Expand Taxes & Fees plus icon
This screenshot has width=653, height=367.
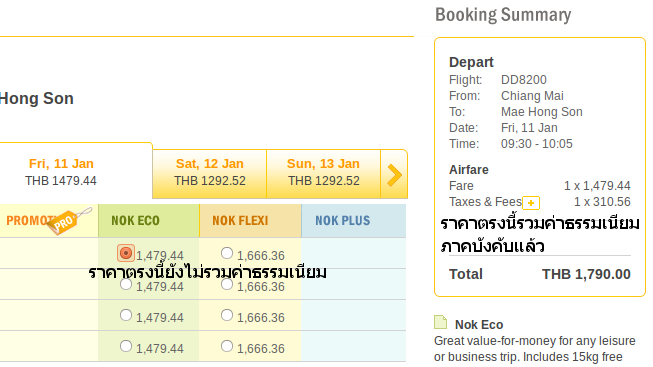pos(531,203)
